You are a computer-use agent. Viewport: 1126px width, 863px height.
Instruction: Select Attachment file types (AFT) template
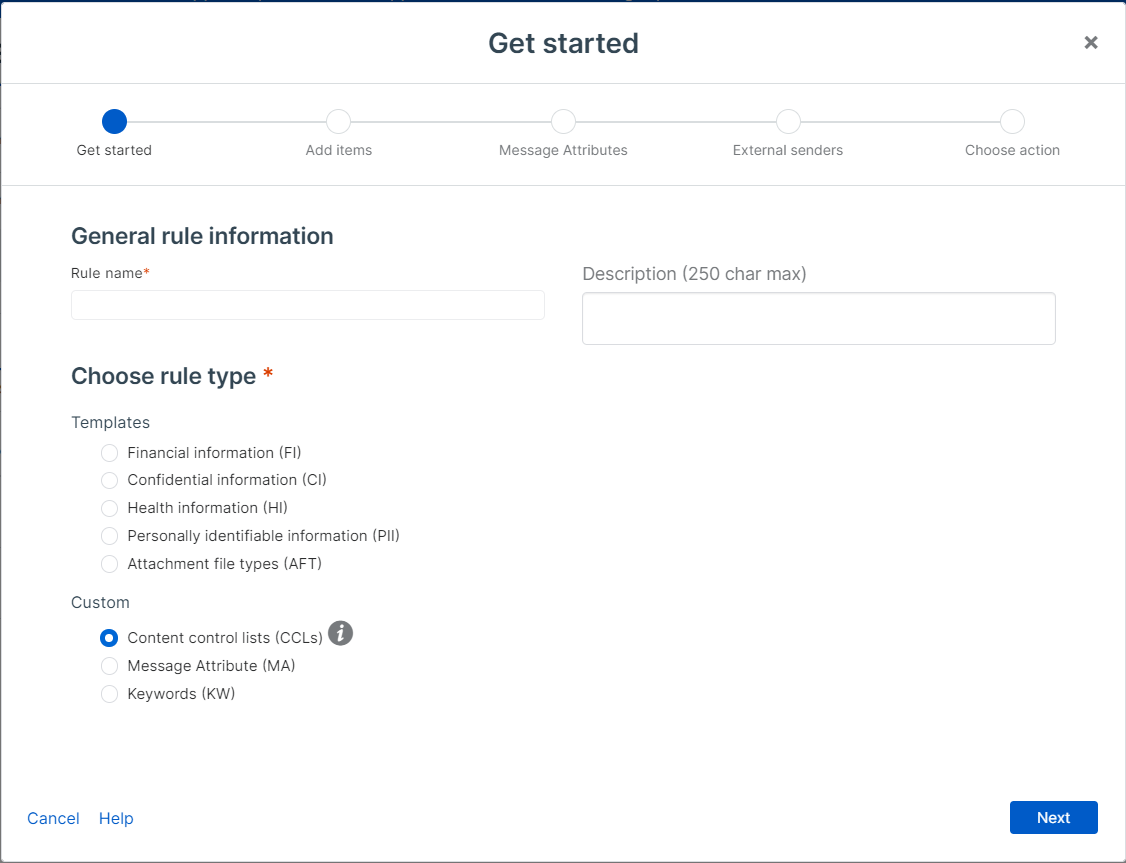110,565
